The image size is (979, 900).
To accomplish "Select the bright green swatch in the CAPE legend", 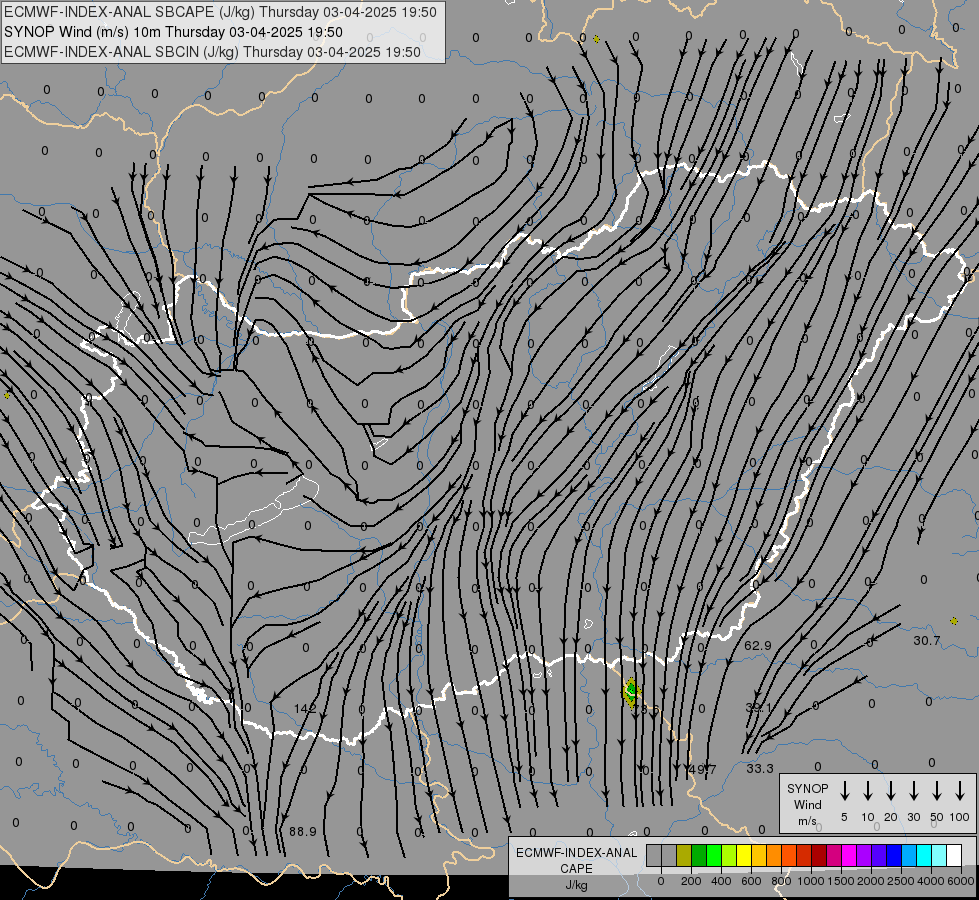I will (x=714, y=856).
